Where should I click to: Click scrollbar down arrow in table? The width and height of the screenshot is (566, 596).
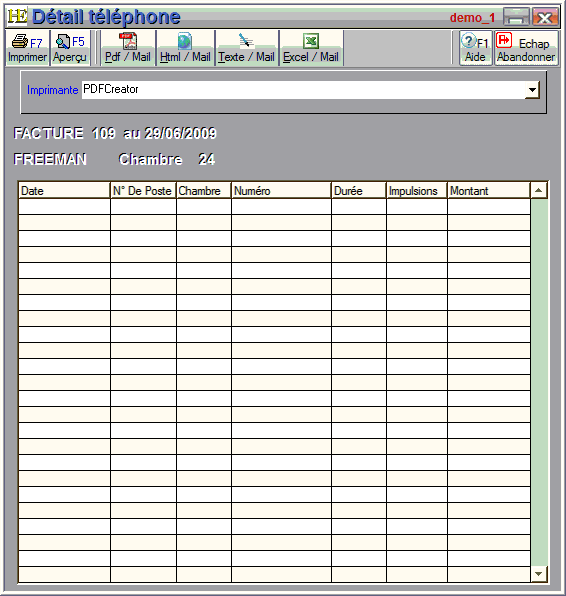click(539, 574)
